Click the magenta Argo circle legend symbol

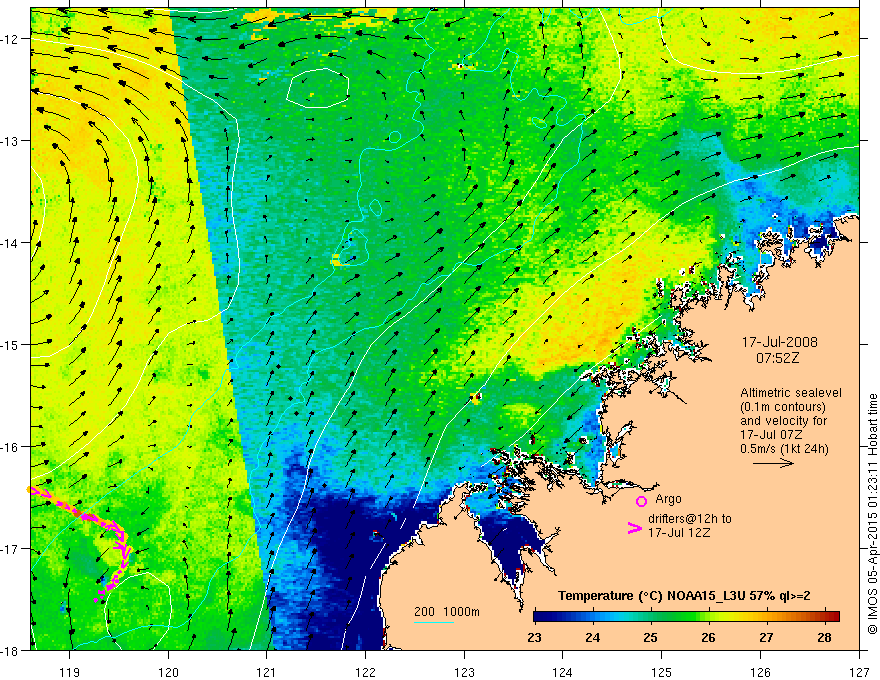pyautogui.click(x=641, y=501)
